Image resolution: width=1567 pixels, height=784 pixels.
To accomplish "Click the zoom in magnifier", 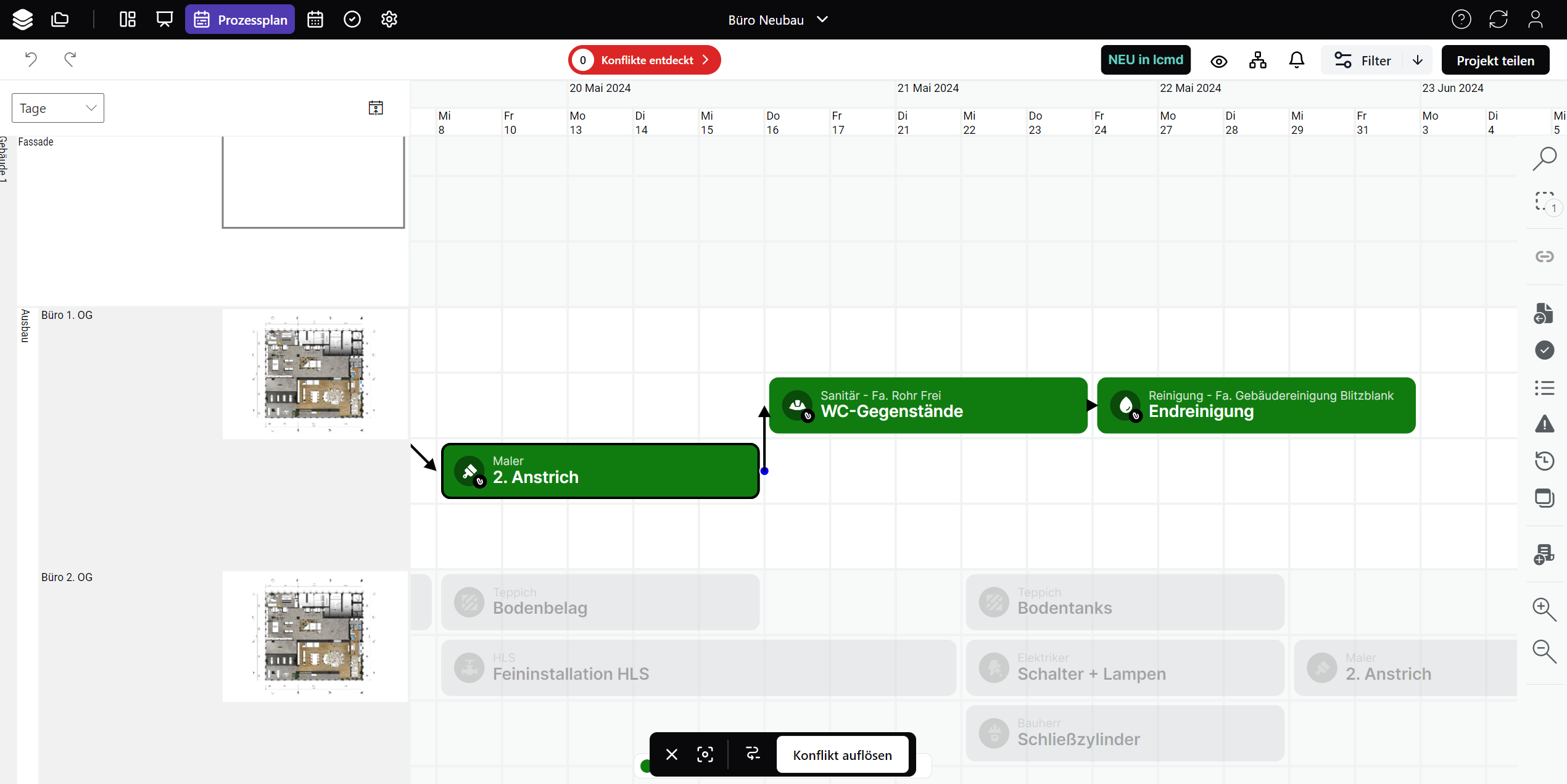I will pyautogui.click(x=1544, y=609).
